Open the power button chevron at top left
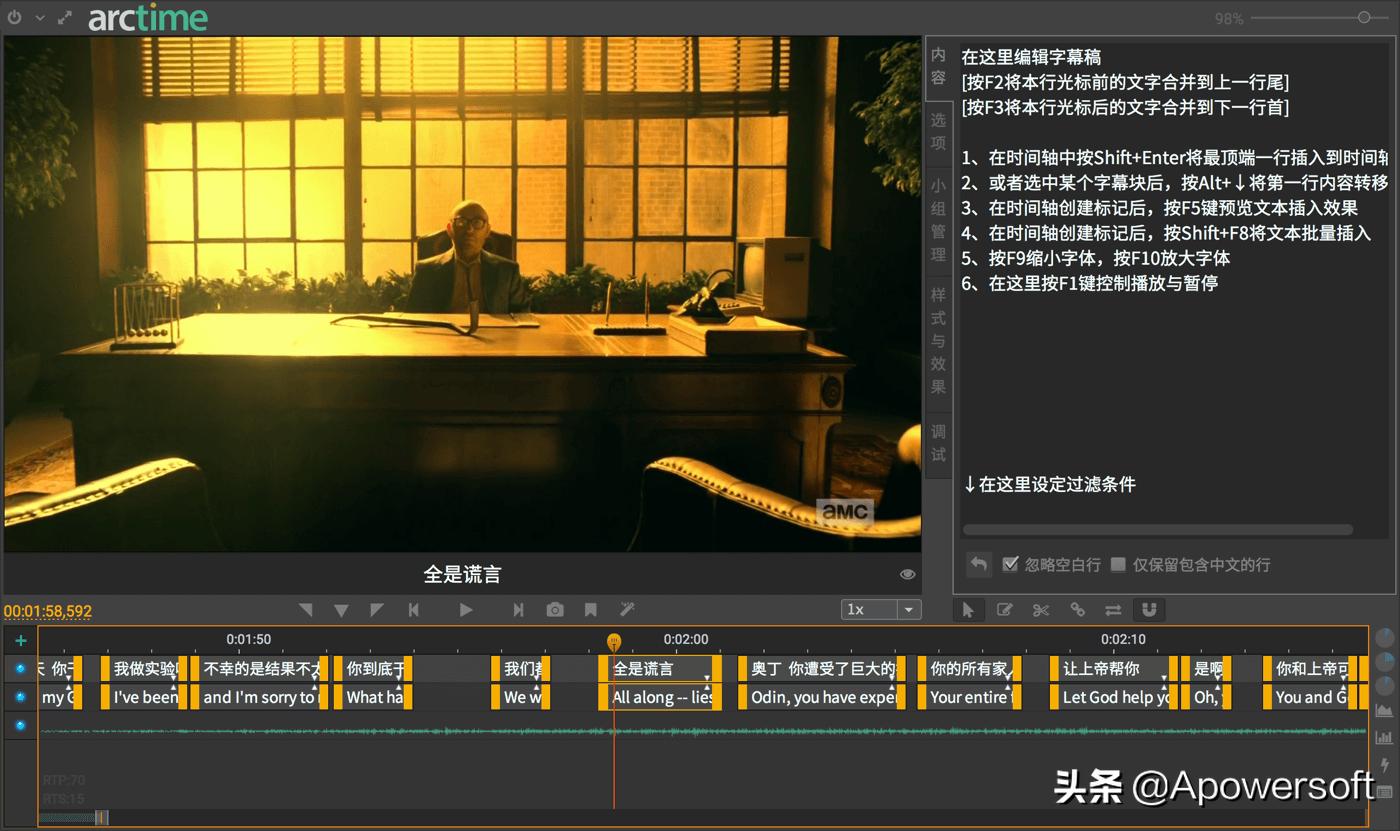Viewport: 1400px width, 831px height. click(39, 17)
